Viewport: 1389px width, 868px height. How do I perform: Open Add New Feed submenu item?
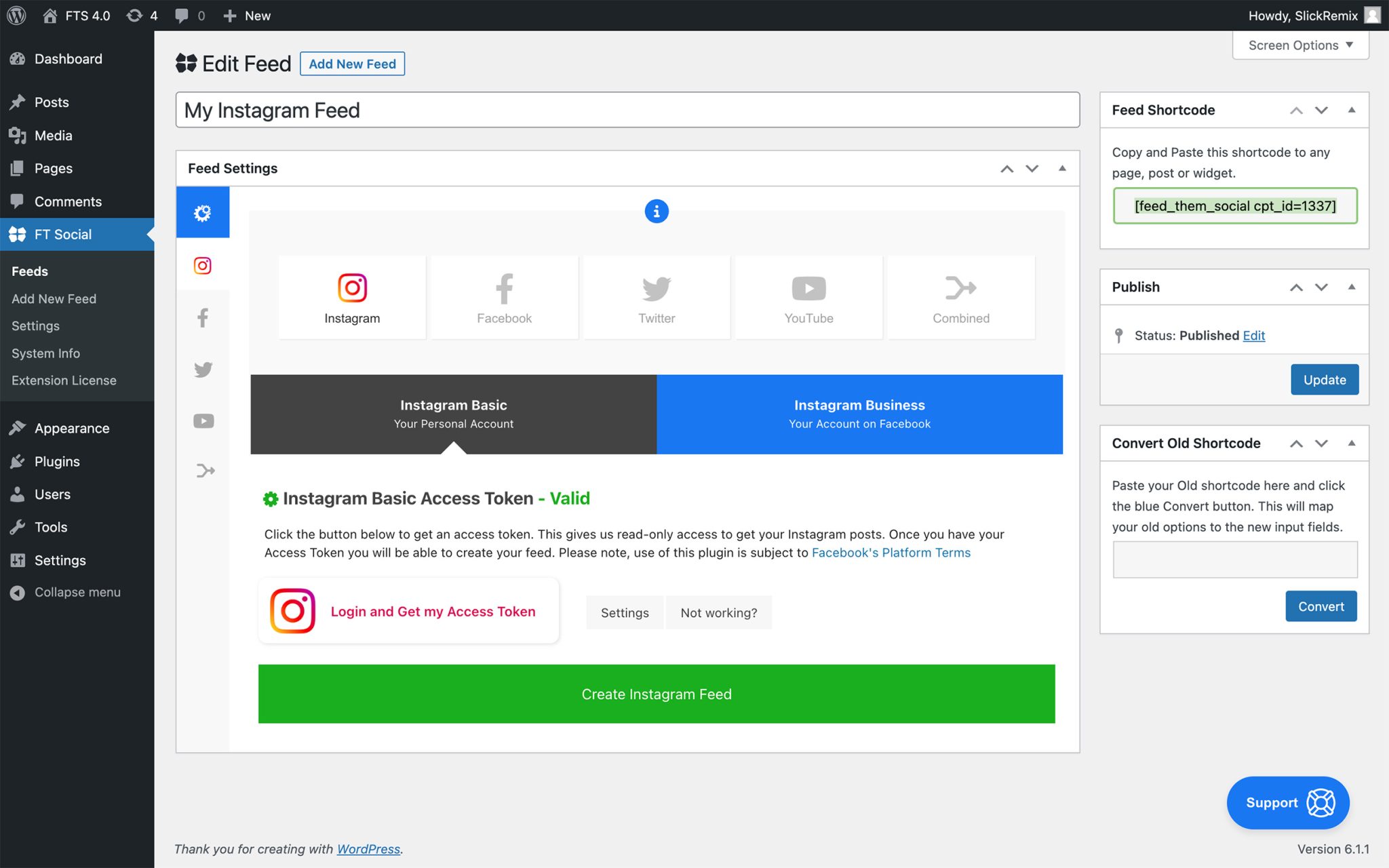coord(54,299)
